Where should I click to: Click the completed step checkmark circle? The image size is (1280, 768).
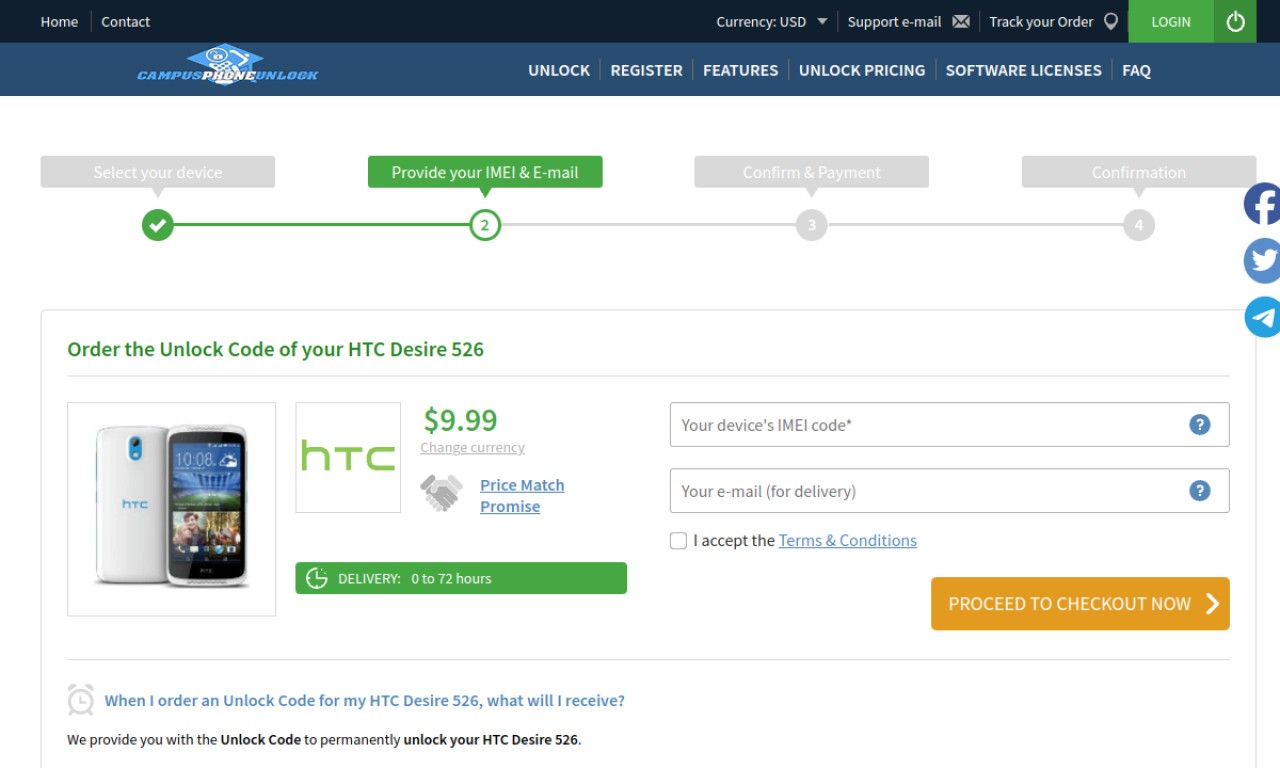pos(157,225)
